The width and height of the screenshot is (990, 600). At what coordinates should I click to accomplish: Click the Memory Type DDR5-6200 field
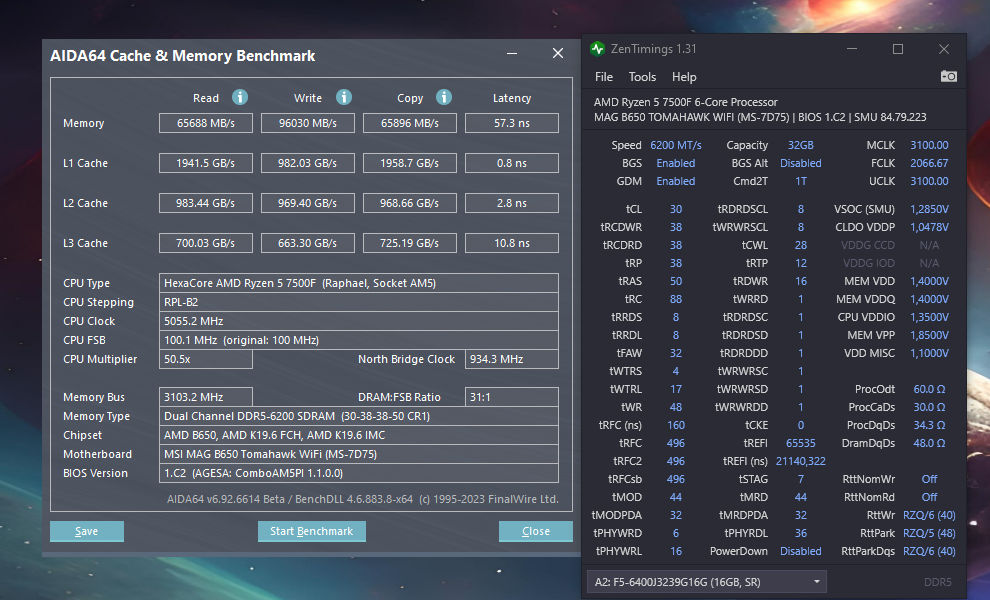tap(359, 416)
